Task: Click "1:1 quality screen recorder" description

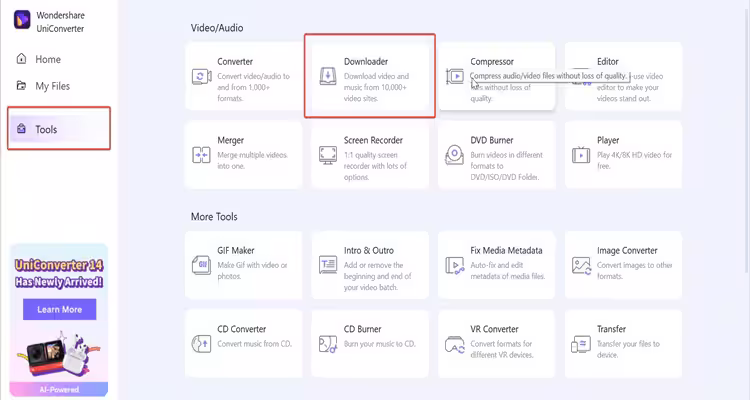Action: coord(375,166)
